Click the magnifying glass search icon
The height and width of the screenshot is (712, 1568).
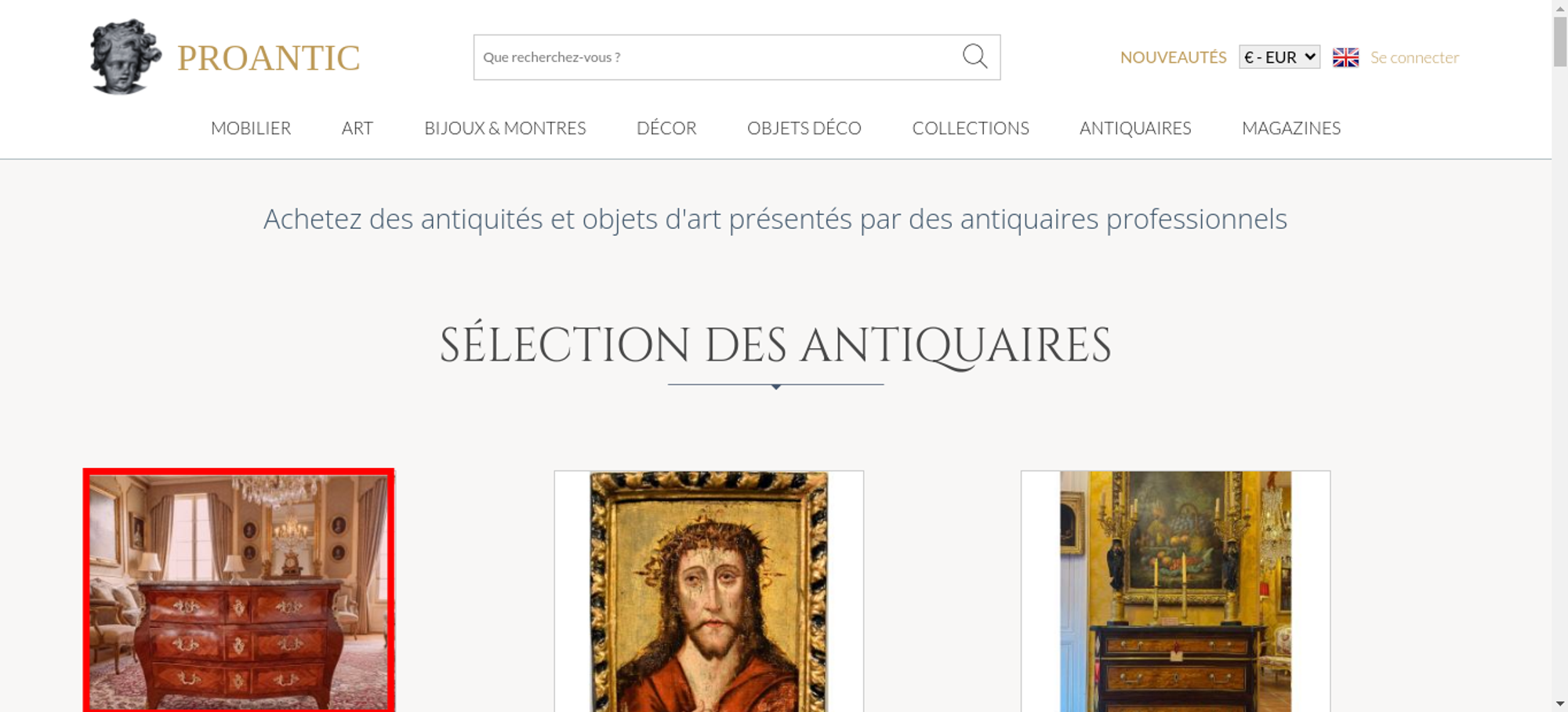tap(975, 56)
